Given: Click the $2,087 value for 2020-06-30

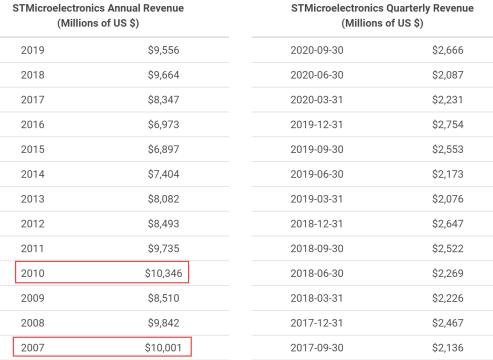Looking at the screenshot, I should point(448,75).
